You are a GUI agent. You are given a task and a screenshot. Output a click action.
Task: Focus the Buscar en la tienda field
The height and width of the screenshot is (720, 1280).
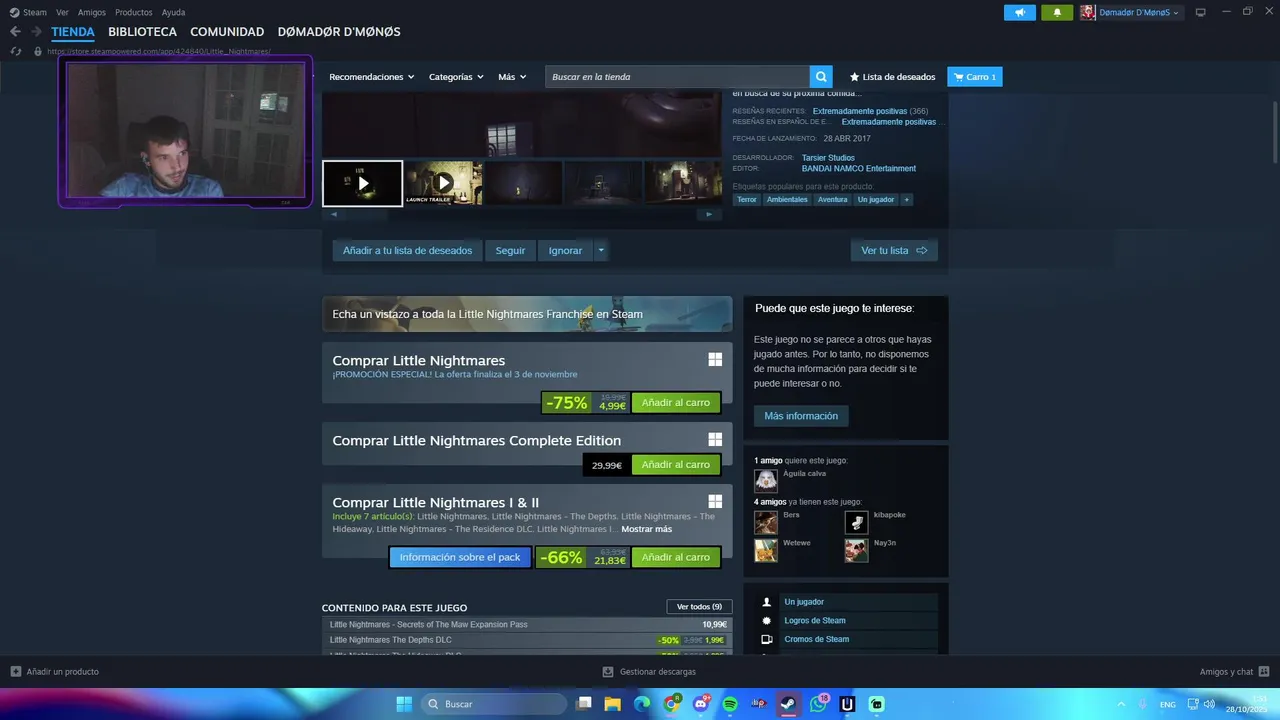(x=677, y=77)
